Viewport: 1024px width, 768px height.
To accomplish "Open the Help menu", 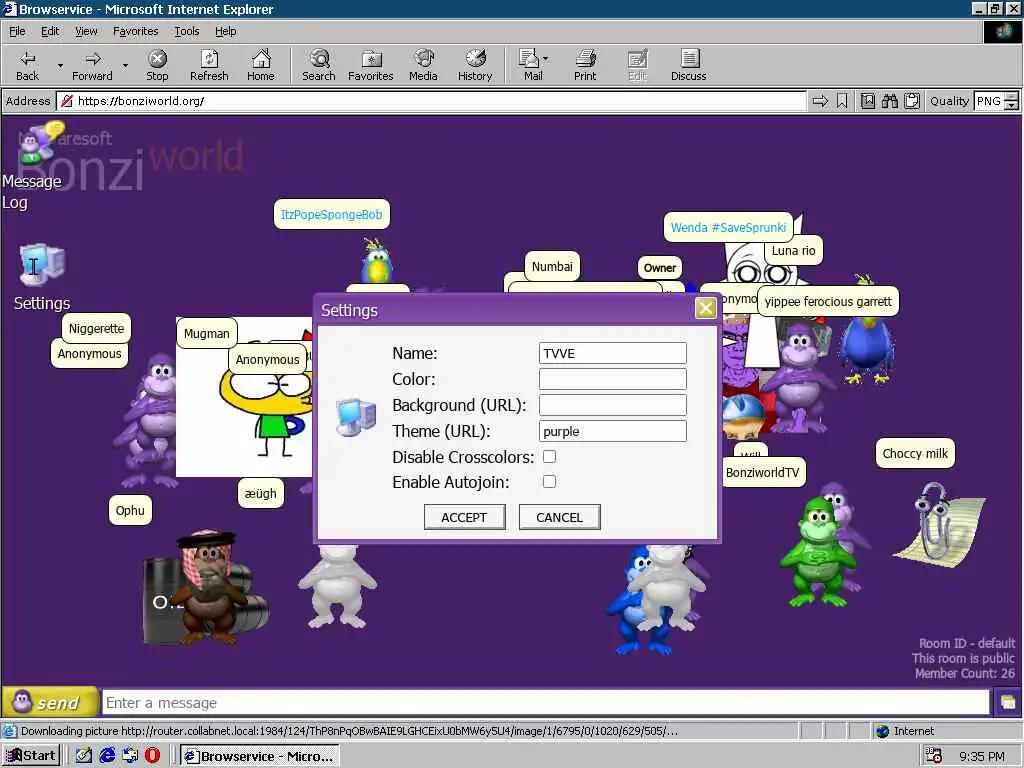I will tap(225, 31).
